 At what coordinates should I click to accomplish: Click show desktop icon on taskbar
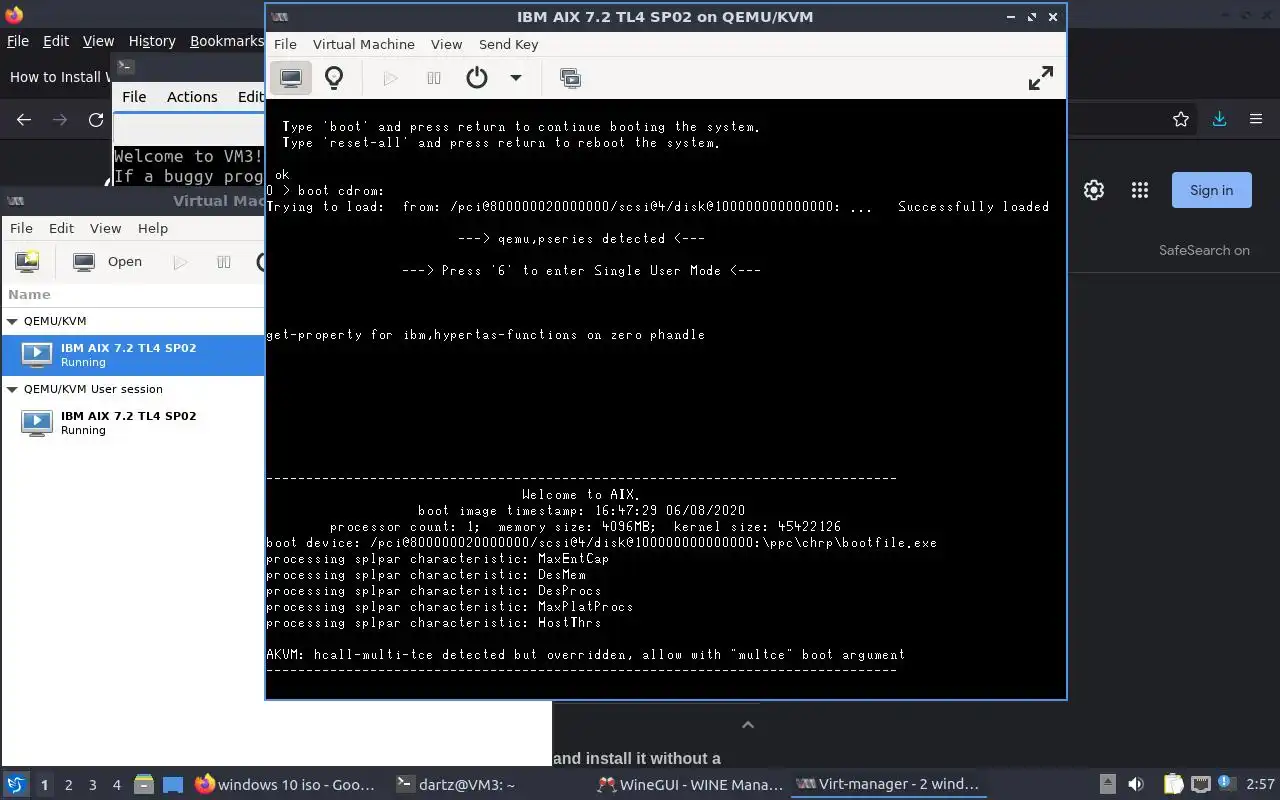click(173, 784)
